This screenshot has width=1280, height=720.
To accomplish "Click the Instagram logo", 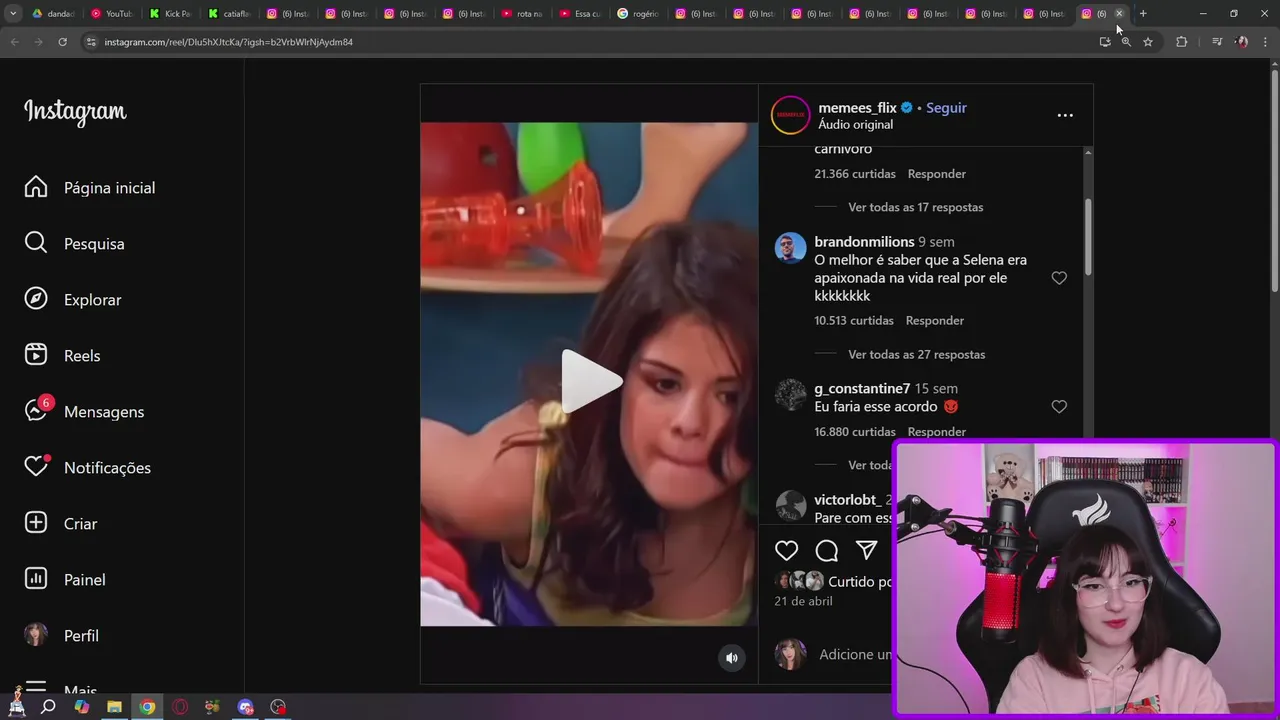I will 75,111.
